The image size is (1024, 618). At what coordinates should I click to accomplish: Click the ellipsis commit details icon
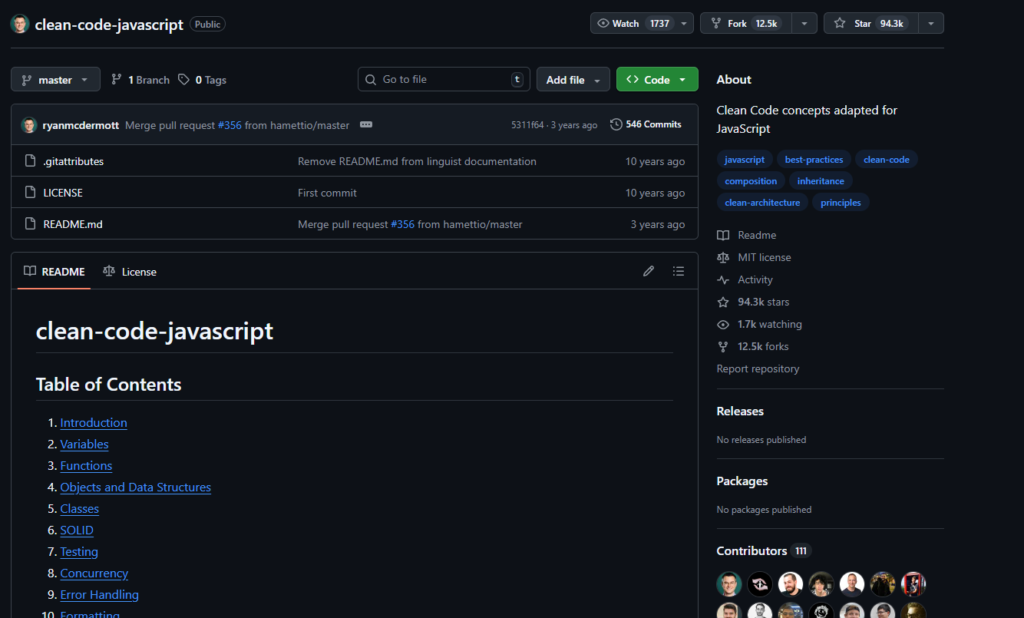point(366,125)
